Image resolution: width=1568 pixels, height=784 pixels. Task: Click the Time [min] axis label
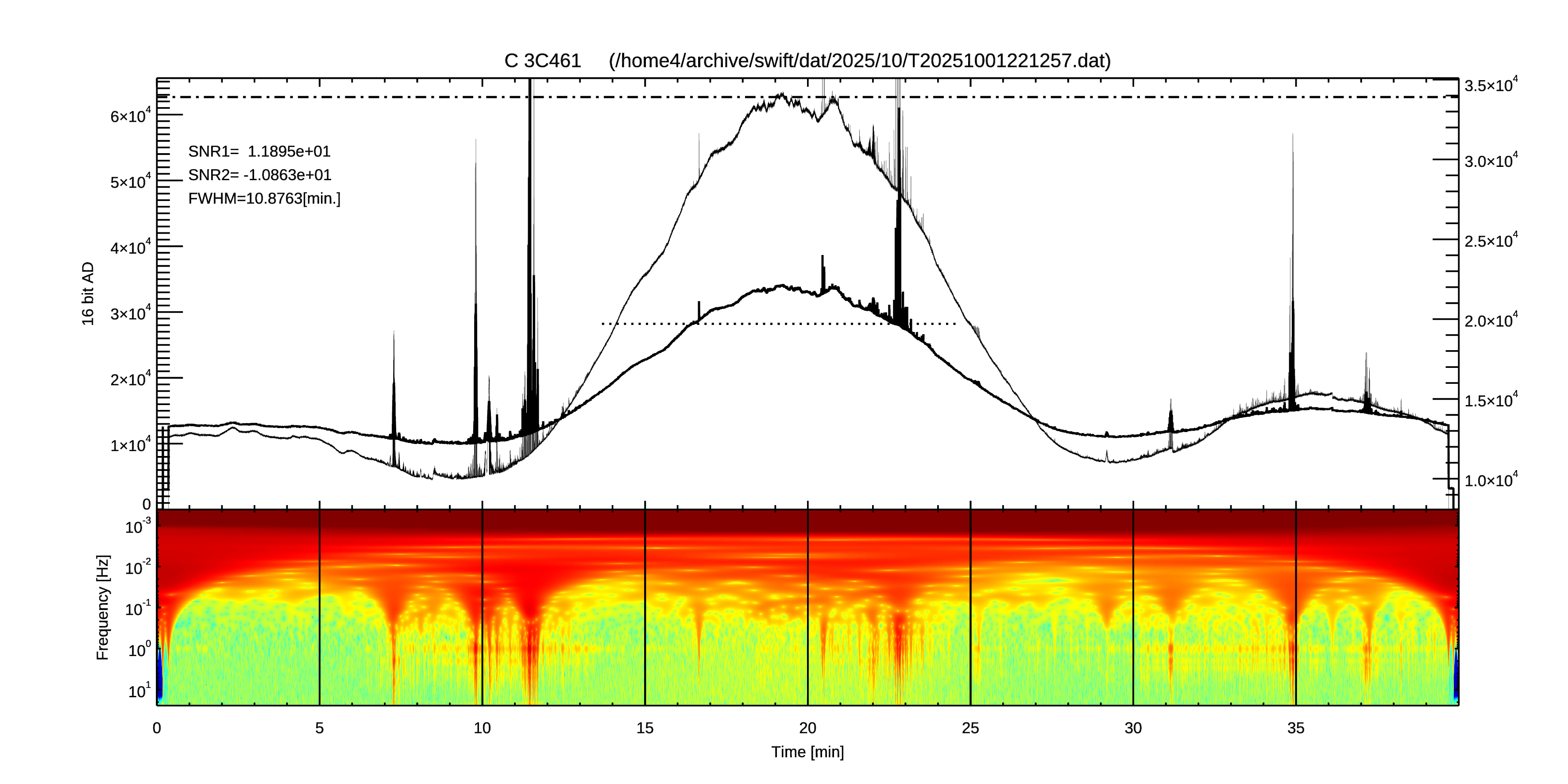tap(807, 752)
